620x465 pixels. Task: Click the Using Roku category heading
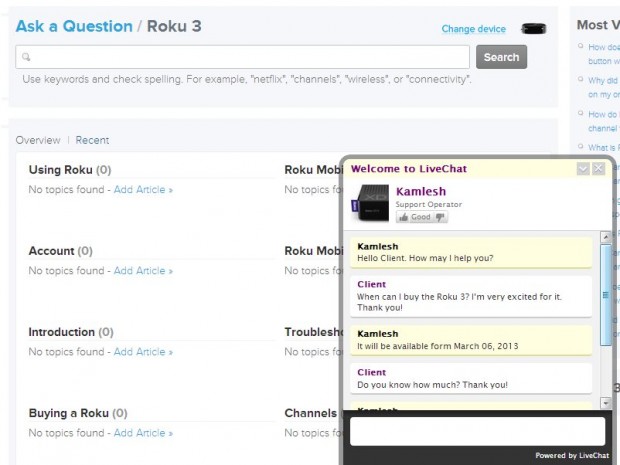[x=60, y=170]
